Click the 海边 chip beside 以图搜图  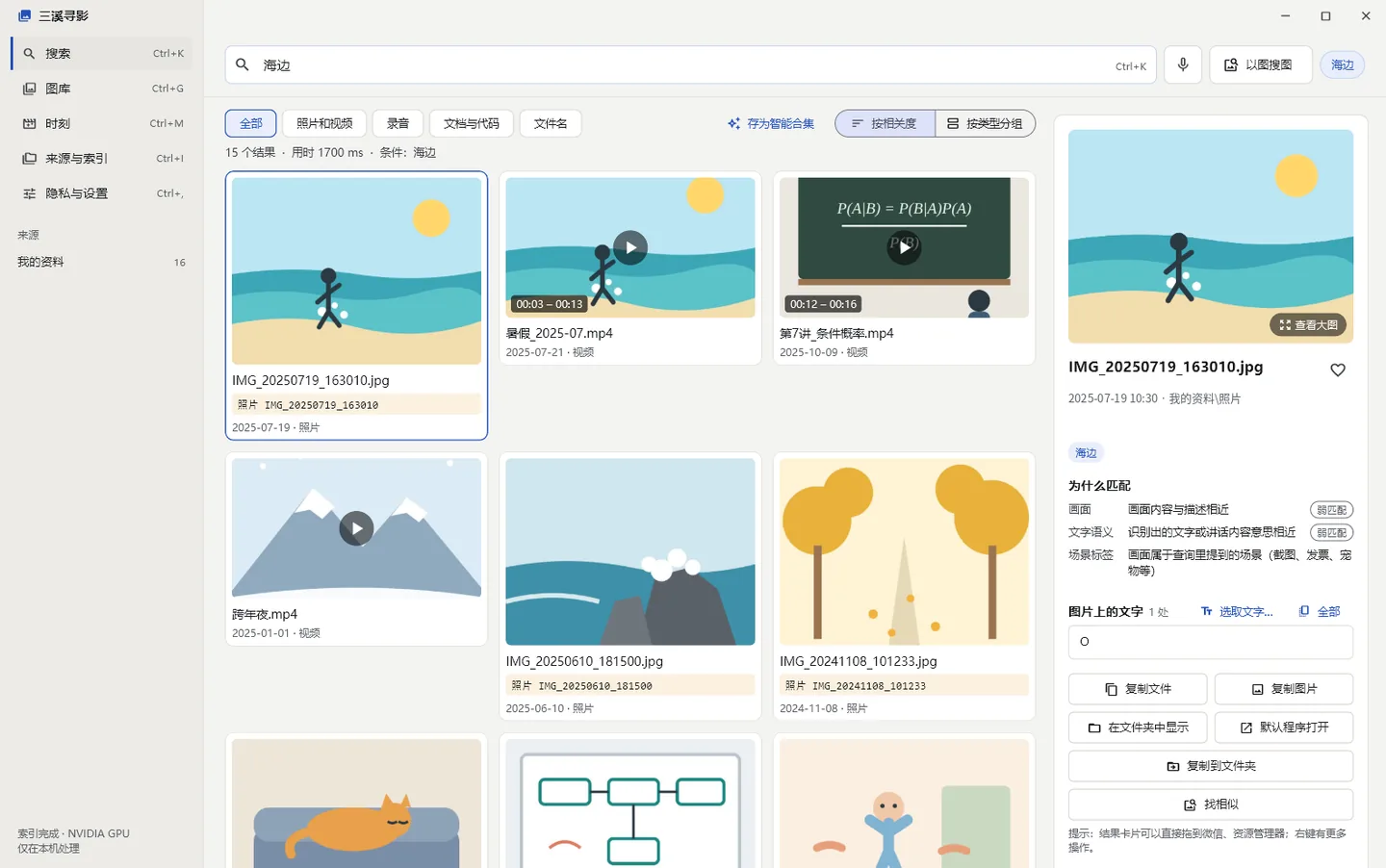(x=1343, y=64)
